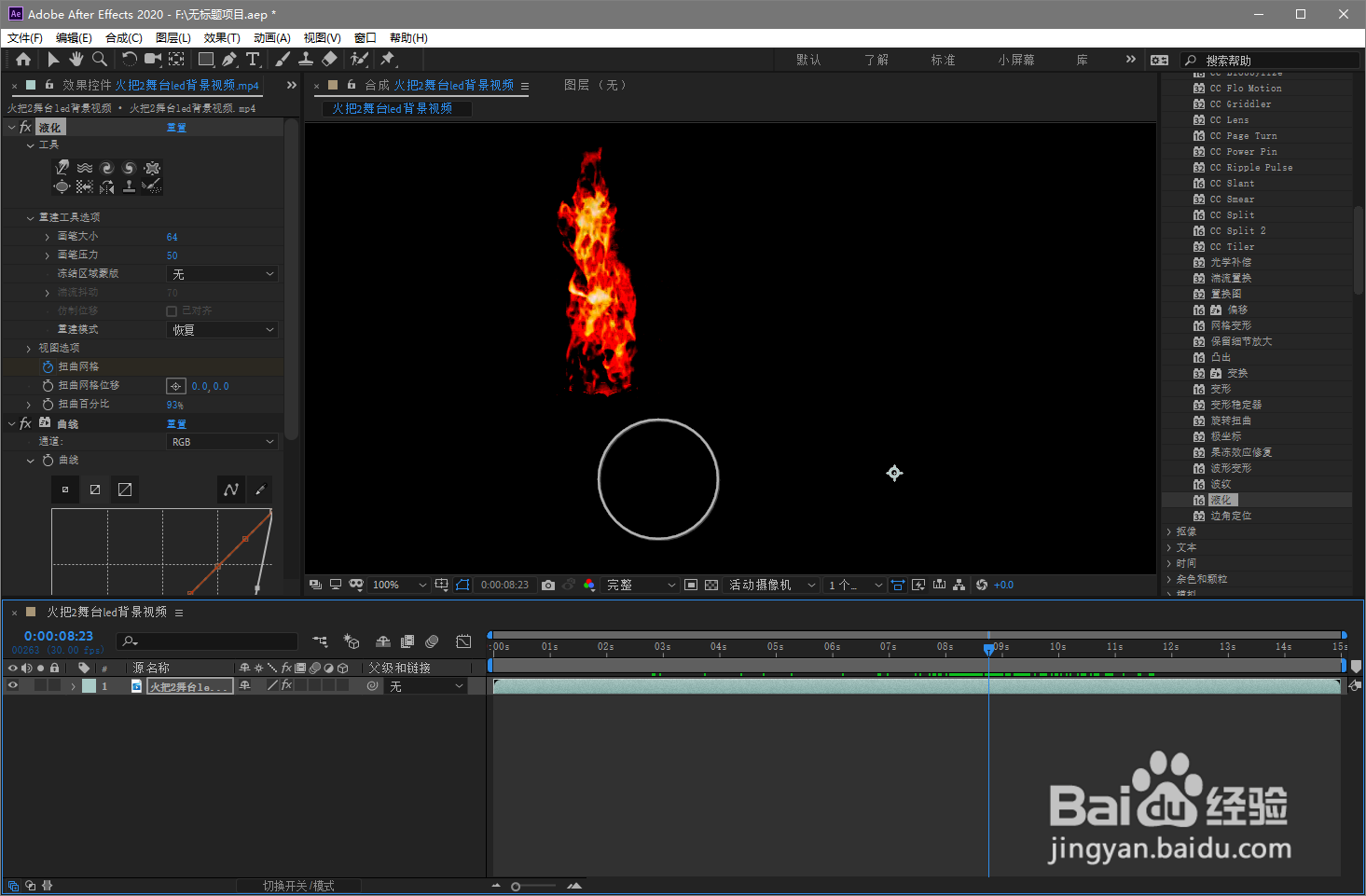Click 切换开关/模式 at the timeline bottom

click(x=298, y=886)
